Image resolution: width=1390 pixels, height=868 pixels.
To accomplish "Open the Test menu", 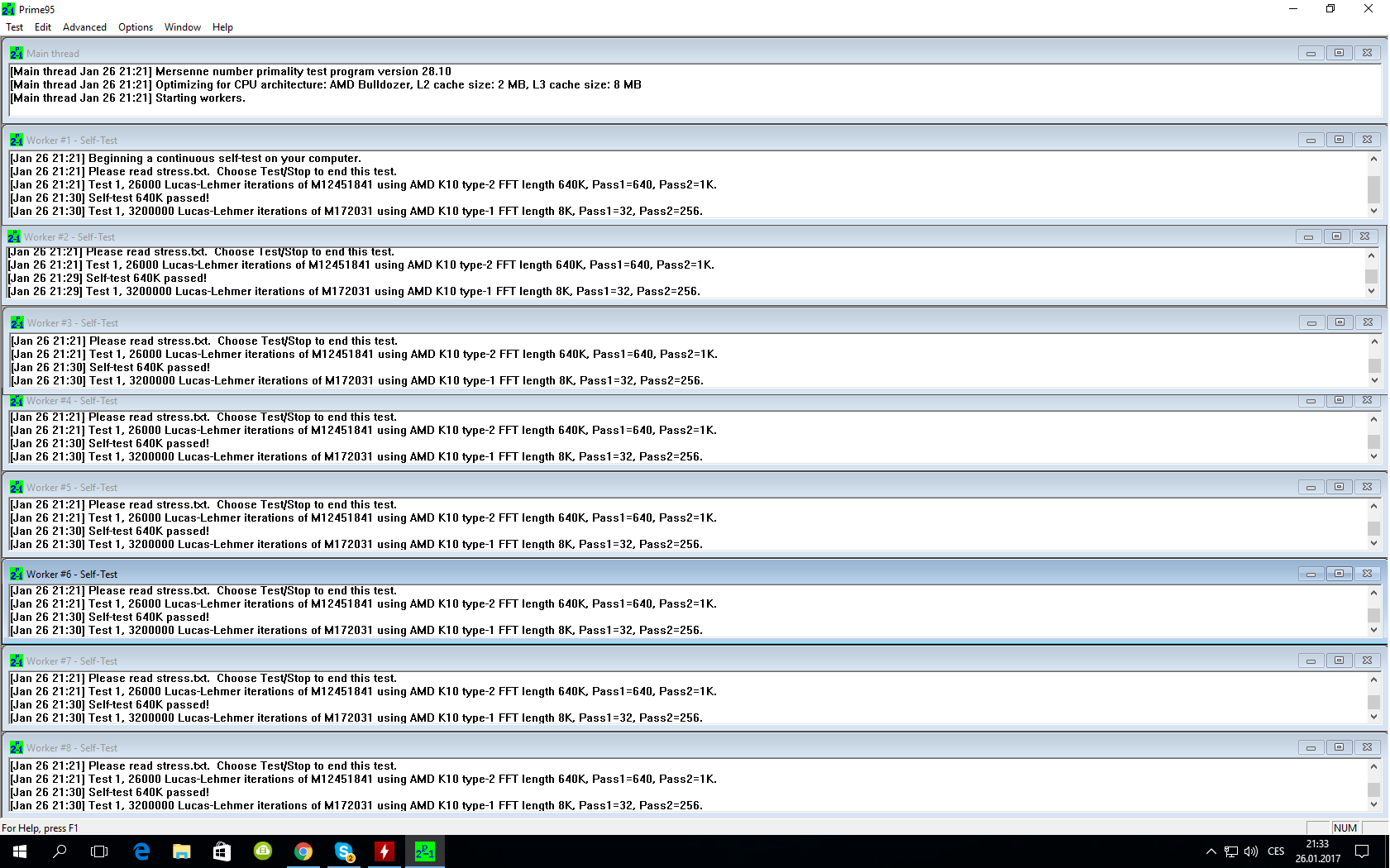I will click(x=15, y=27).
